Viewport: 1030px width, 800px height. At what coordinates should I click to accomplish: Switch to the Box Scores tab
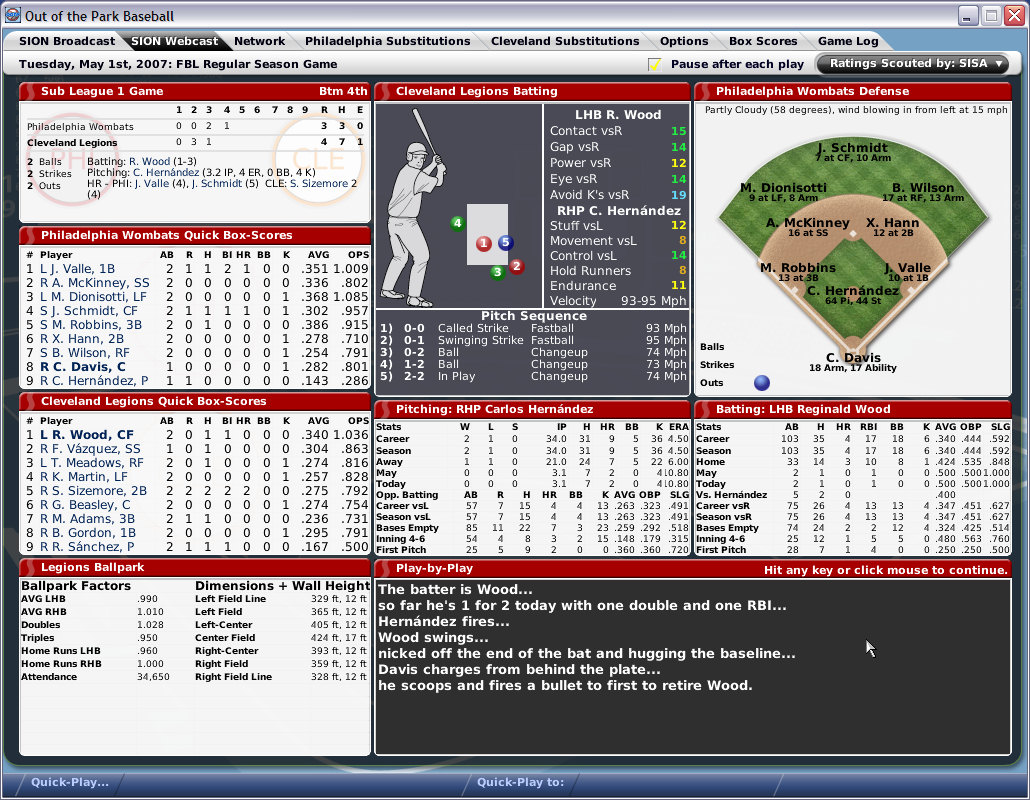click(762, 41)
